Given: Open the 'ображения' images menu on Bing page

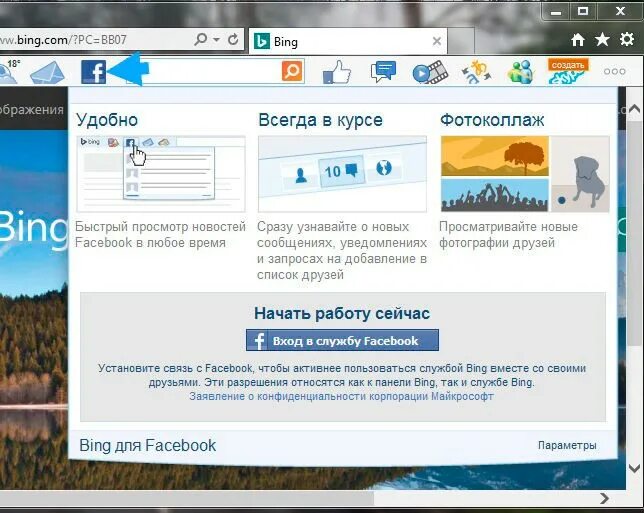Looking at the screenshot, I should coord(32,110).
